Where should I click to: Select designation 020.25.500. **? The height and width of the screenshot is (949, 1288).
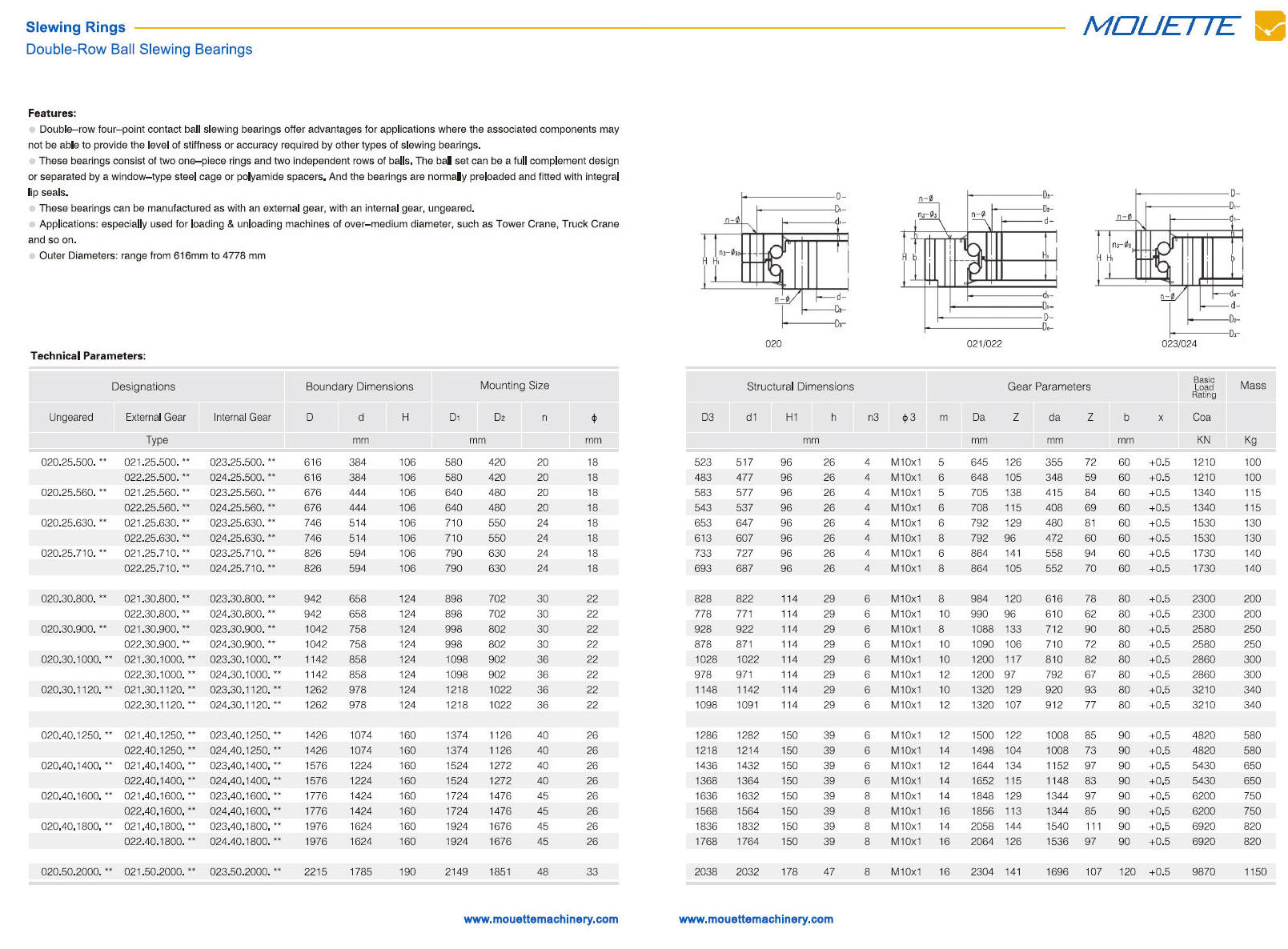(74, 462)
